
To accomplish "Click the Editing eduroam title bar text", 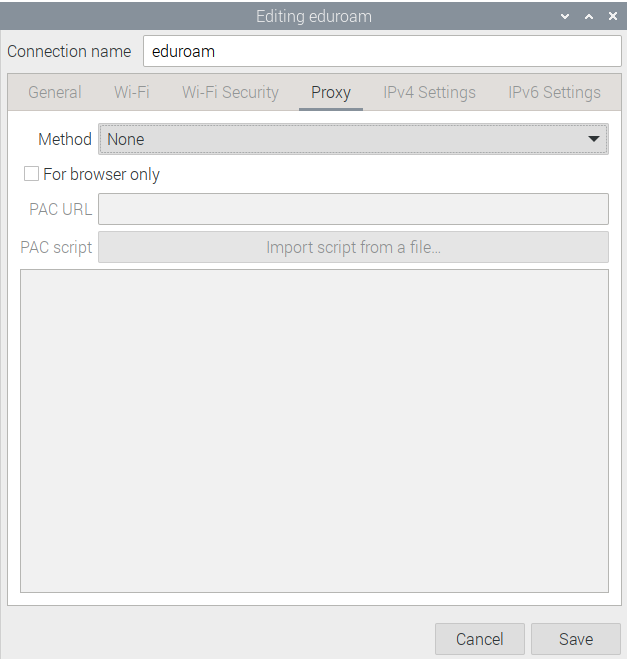I will pos(313,17).
